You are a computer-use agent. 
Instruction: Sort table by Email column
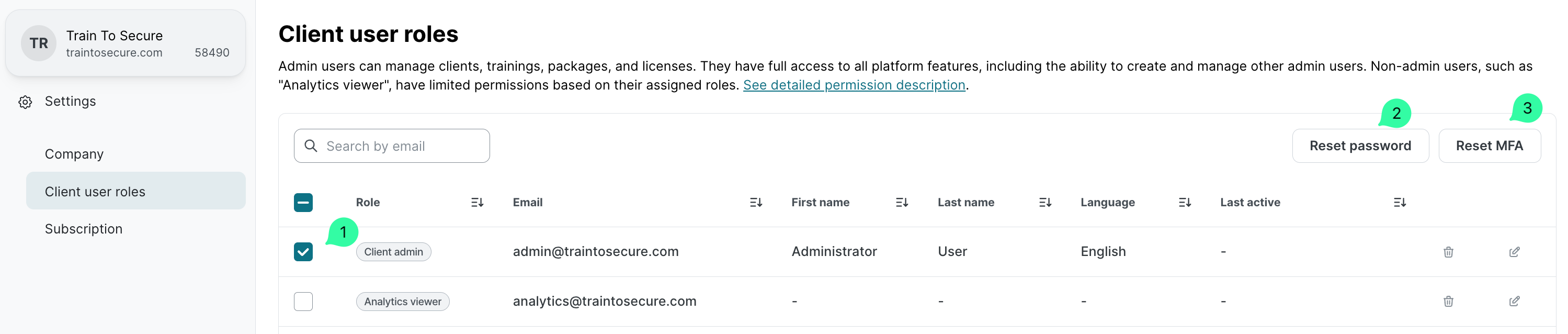(x=755, y=203)
